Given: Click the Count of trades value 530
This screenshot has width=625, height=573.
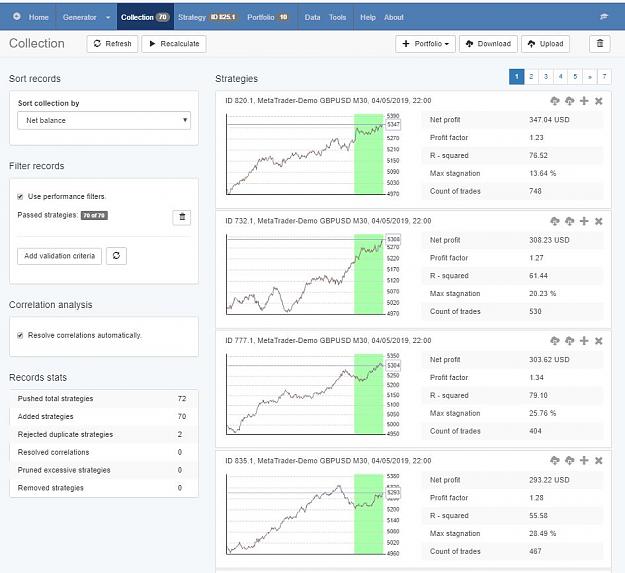Looking at the screenshot, I should coord(535,311).
